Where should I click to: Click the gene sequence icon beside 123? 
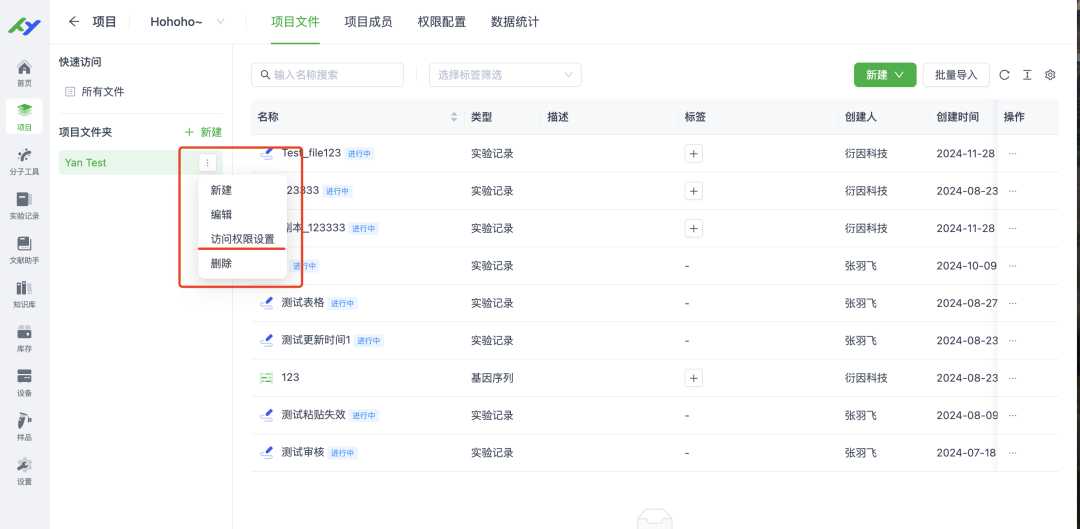coord(266,377)
